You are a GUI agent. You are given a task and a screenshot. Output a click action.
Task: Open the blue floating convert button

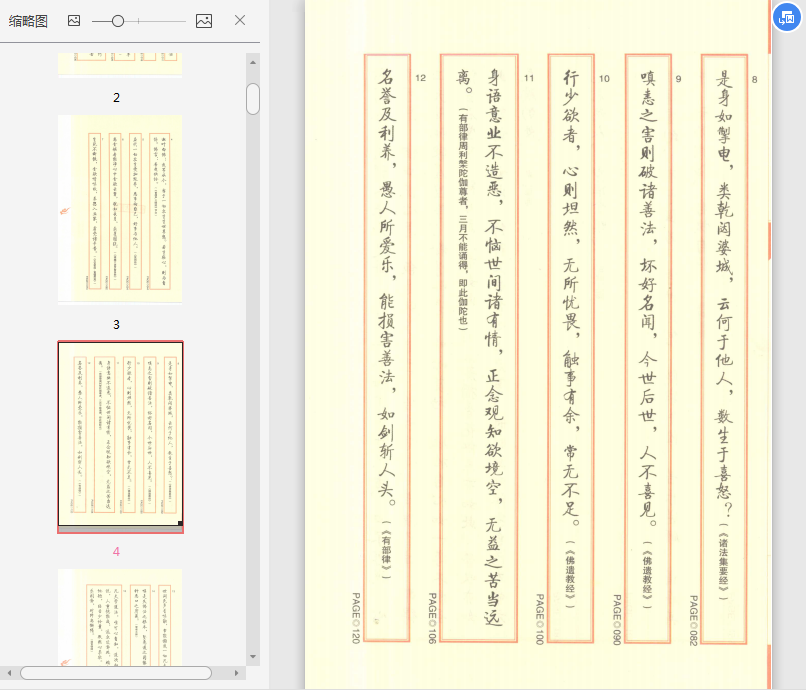click(787, 17)
